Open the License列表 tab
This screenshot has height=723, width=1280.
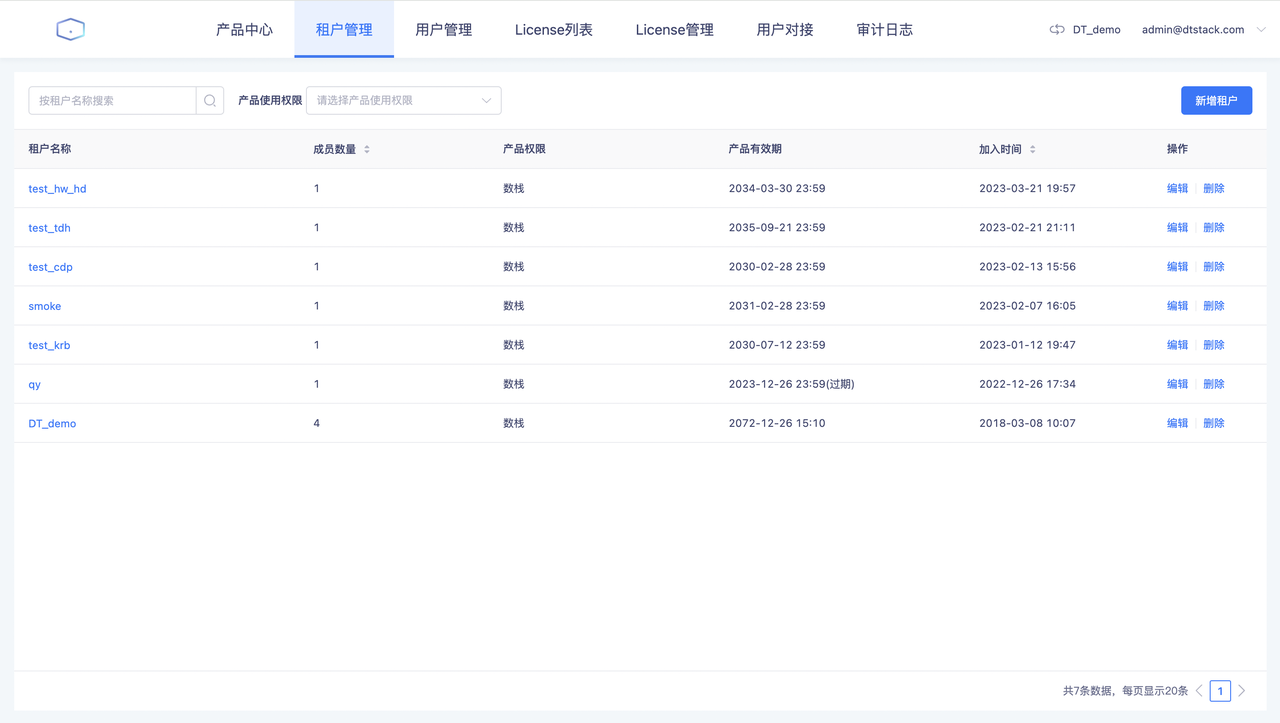pos(554,30)
